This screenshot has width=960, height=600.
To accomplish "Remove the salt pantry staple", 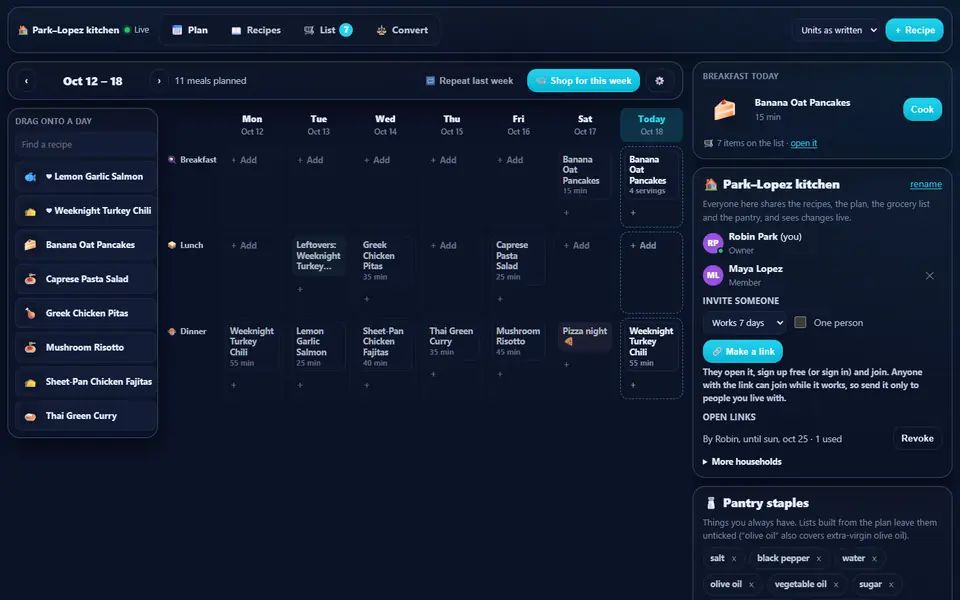I will (734, 558).
